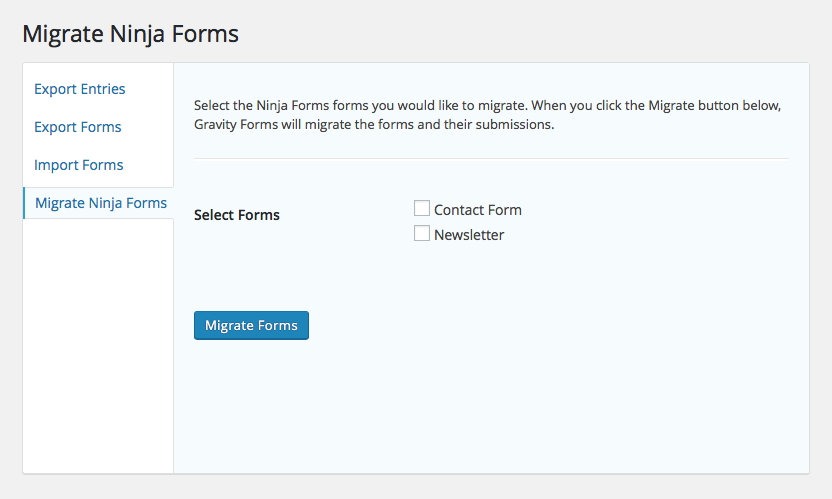Click the empty sidebar area under the tabs
Viewport: 832px width, 499px height.
98,345
